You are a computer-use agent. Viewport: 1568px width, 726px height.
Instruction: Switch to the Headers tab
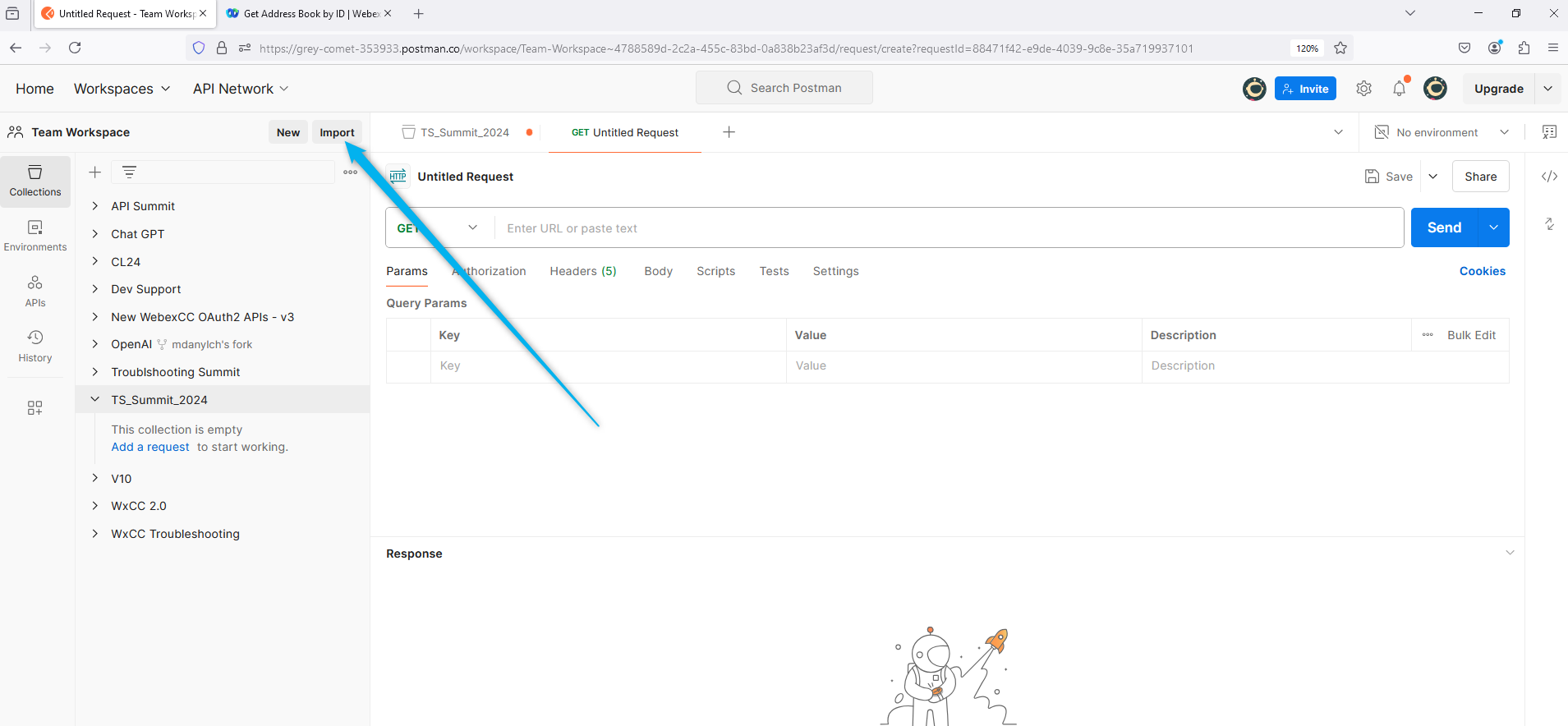coord(582,271)
